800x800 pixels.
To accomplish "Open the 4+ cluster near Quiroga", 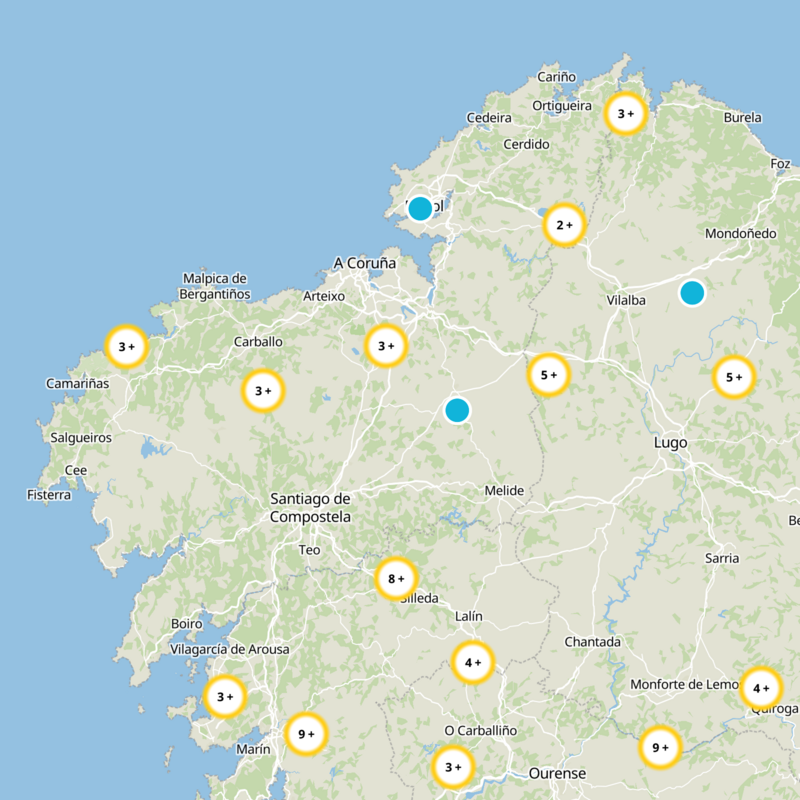I will coord(760,688).
